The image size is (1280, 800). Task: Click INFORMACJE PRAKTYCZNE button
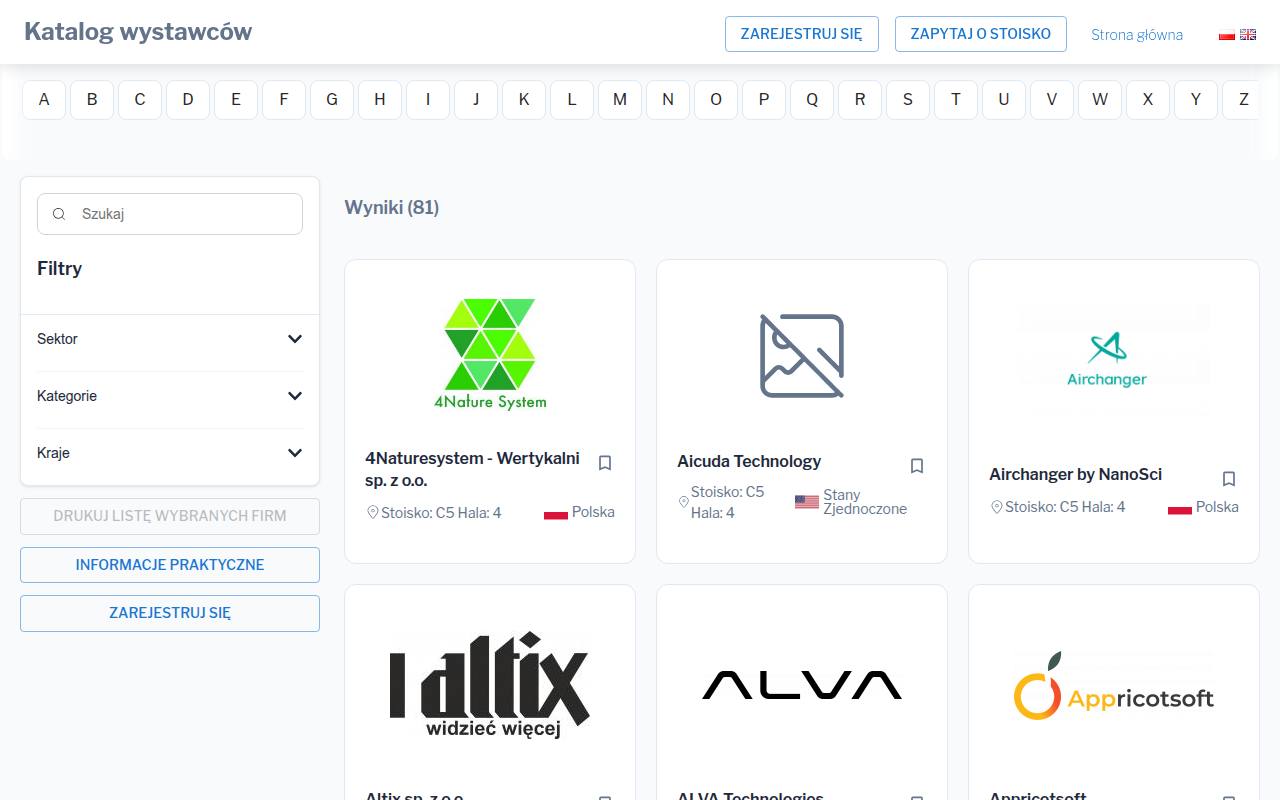pyautogui.click(x=170, y=565)
